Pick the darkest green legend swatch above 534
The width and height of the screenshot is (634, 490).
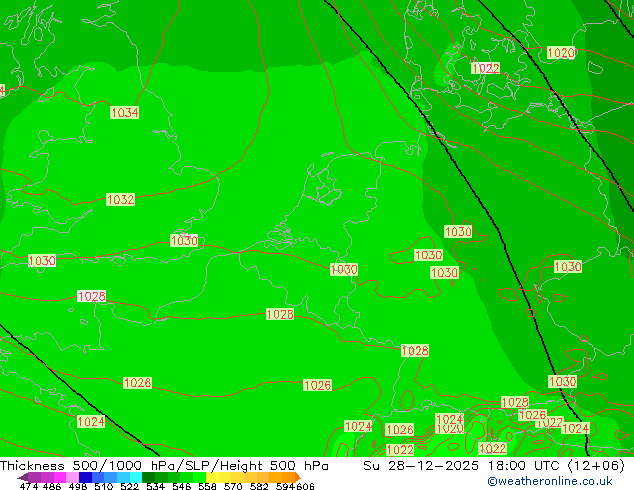(x=148, y=477)
